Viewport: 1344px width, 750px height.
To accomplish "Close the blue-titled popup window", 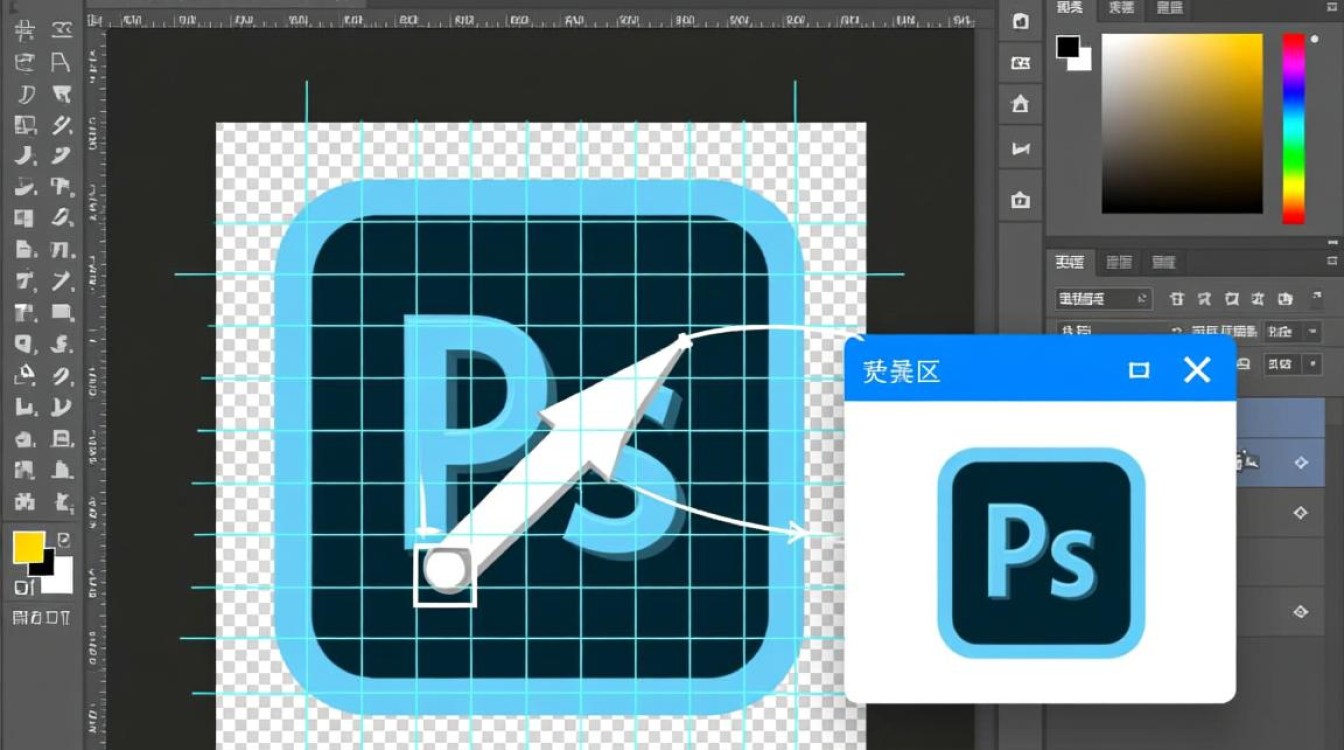I will pos(1197,370).
